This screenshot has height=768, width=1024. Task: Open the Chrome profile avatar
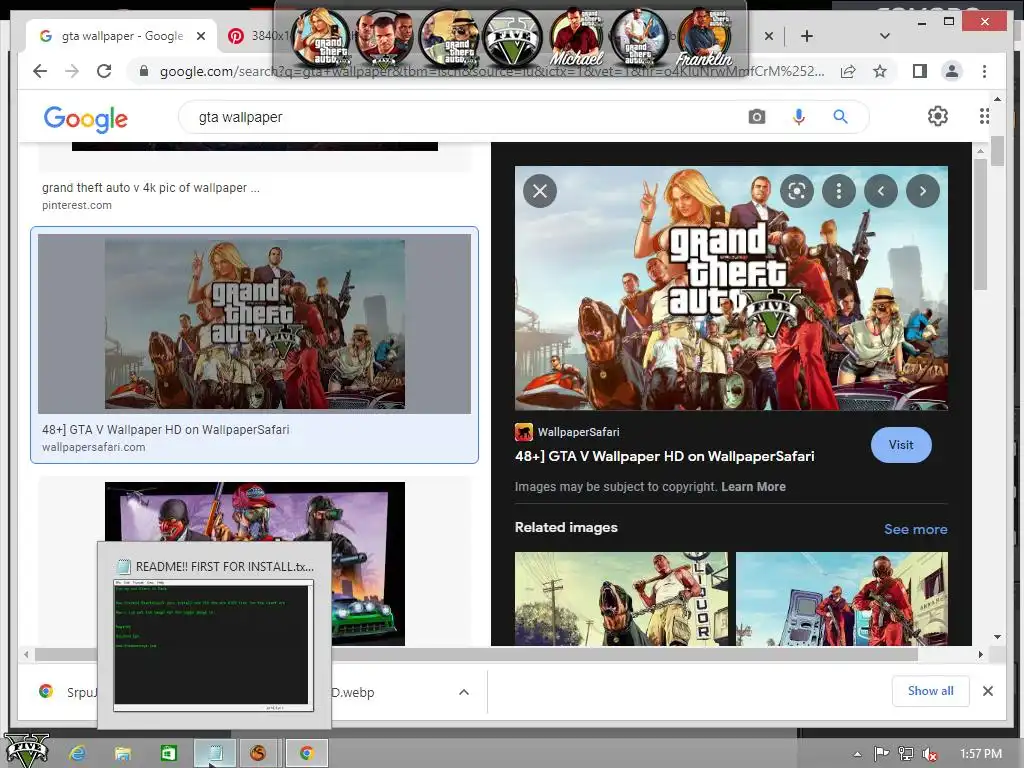pos(952,71)
